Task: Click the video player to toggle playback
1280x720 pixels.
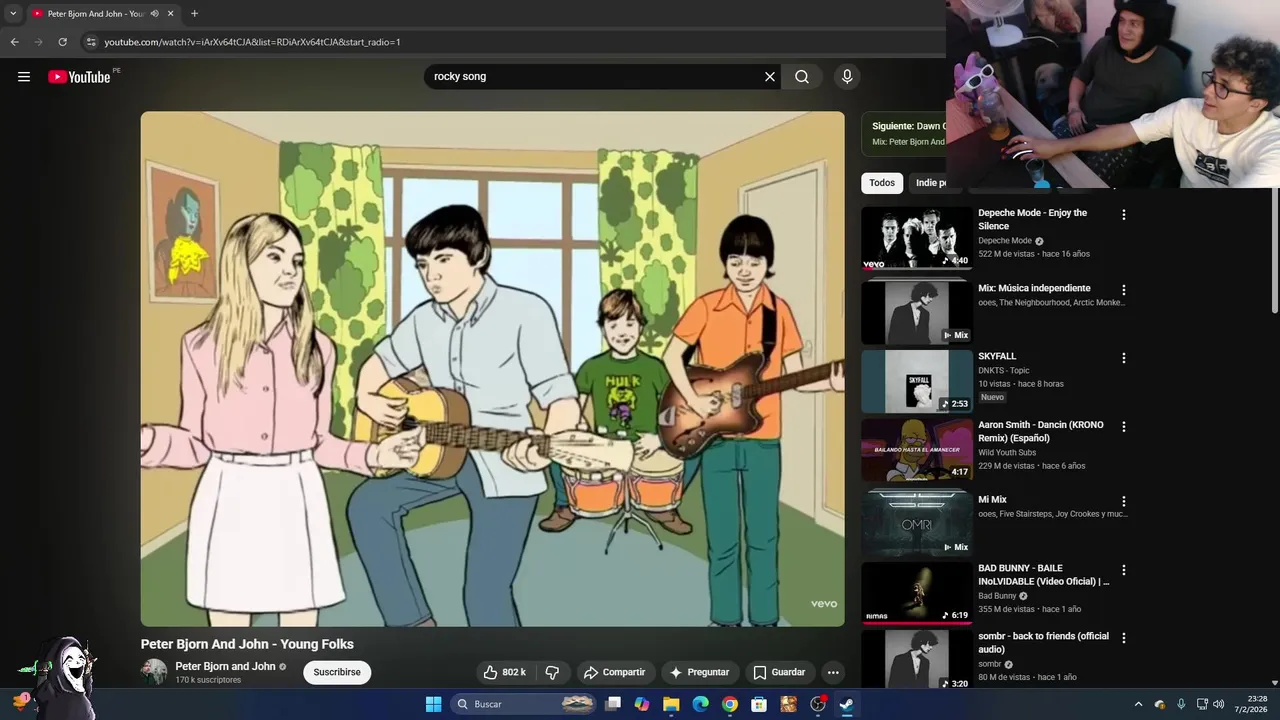Action: coord(492,369)
